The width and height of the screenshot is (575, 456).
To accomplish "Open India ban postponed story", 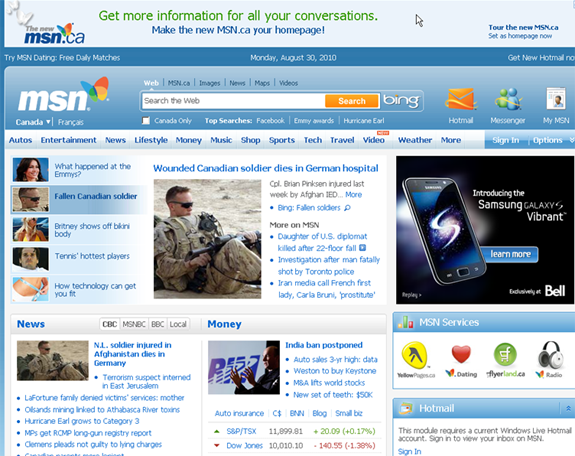I will [324, 345].
